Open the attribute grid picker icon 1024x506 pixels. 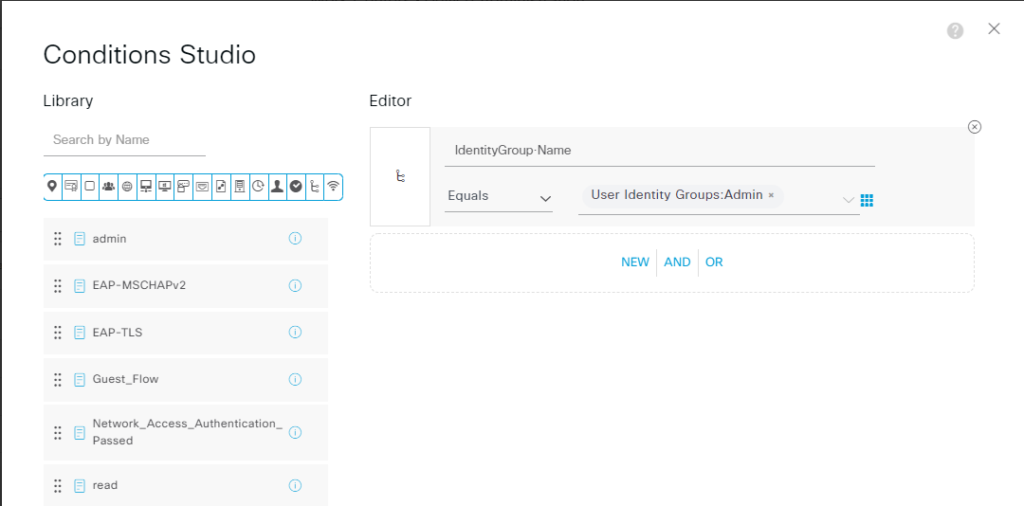pos(867,200)
